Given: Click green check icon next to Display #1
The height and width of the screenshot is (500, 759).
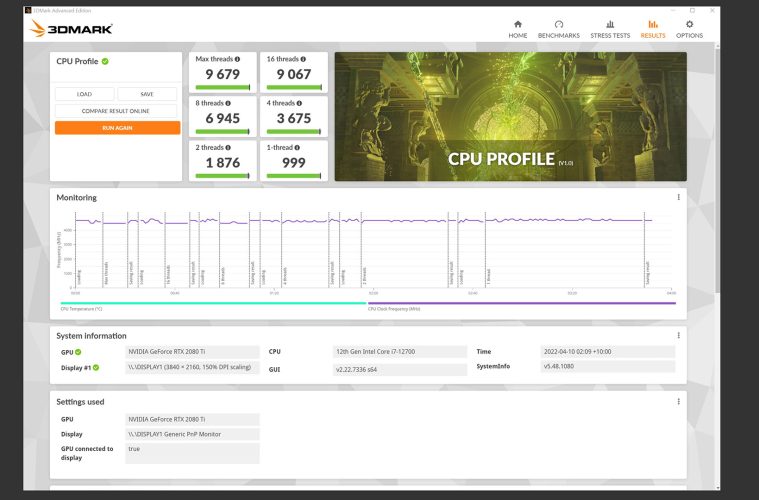Looking at the screenshot, I should coord(96,367).
